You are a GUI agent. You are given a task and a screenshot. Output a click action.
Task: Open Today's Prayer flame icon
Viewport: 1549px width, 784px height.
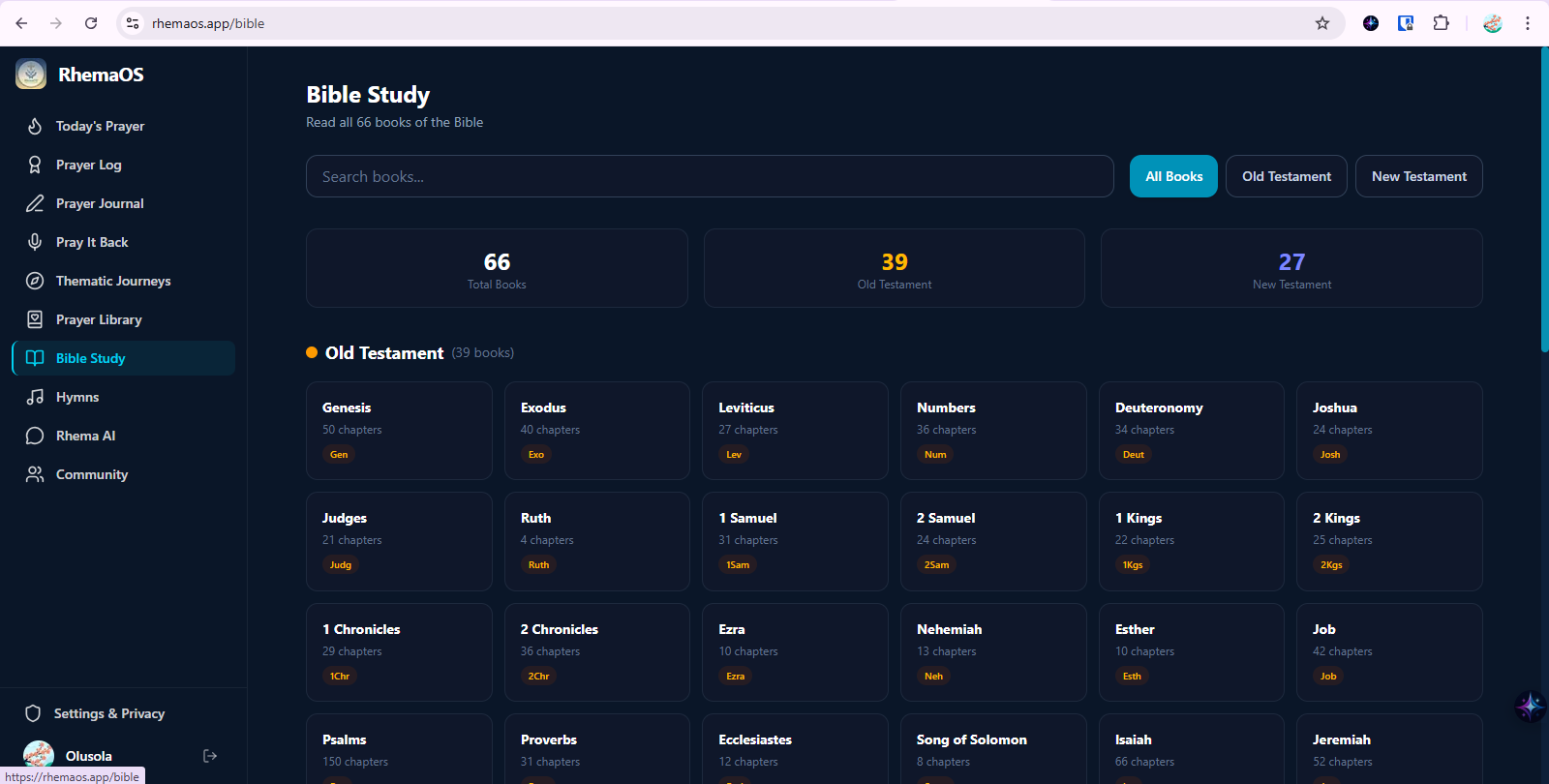click(x=35, y=126)
